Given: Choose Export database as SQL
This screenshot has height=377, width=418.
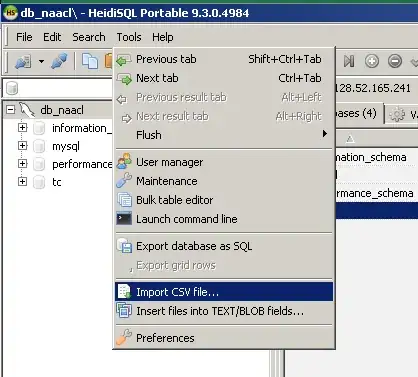Looking at the screenshot, I should (x=224, y=246).
